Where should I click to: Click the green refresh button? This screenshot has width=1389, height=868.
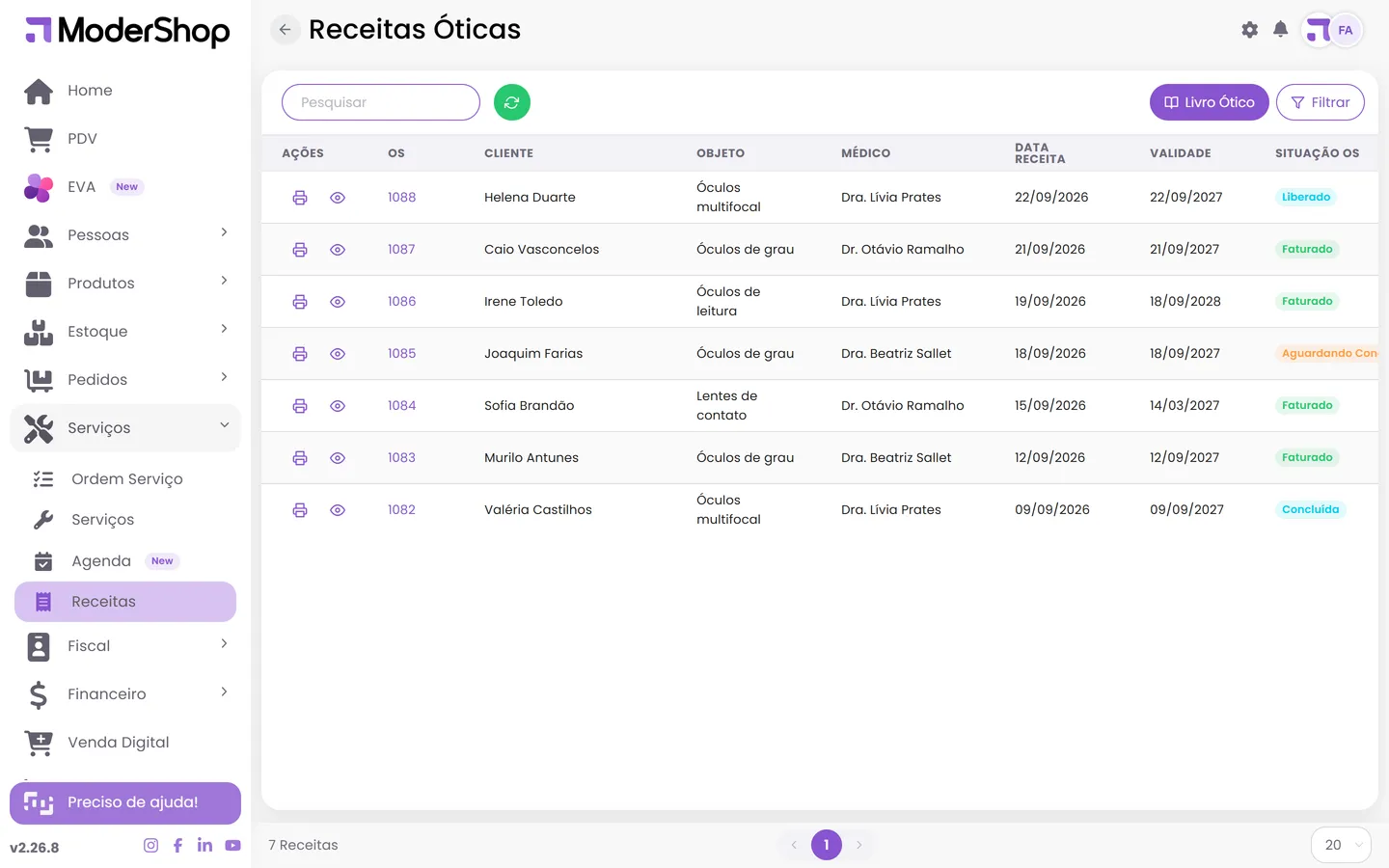tap(512, 102)
